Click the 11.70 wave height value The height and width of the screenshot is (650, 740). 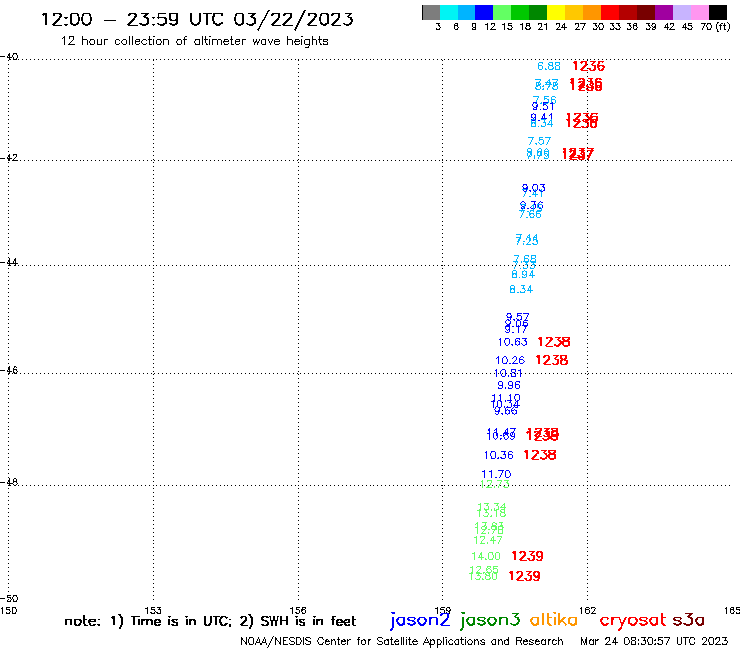pyautogui.click(x=496, y=474)
